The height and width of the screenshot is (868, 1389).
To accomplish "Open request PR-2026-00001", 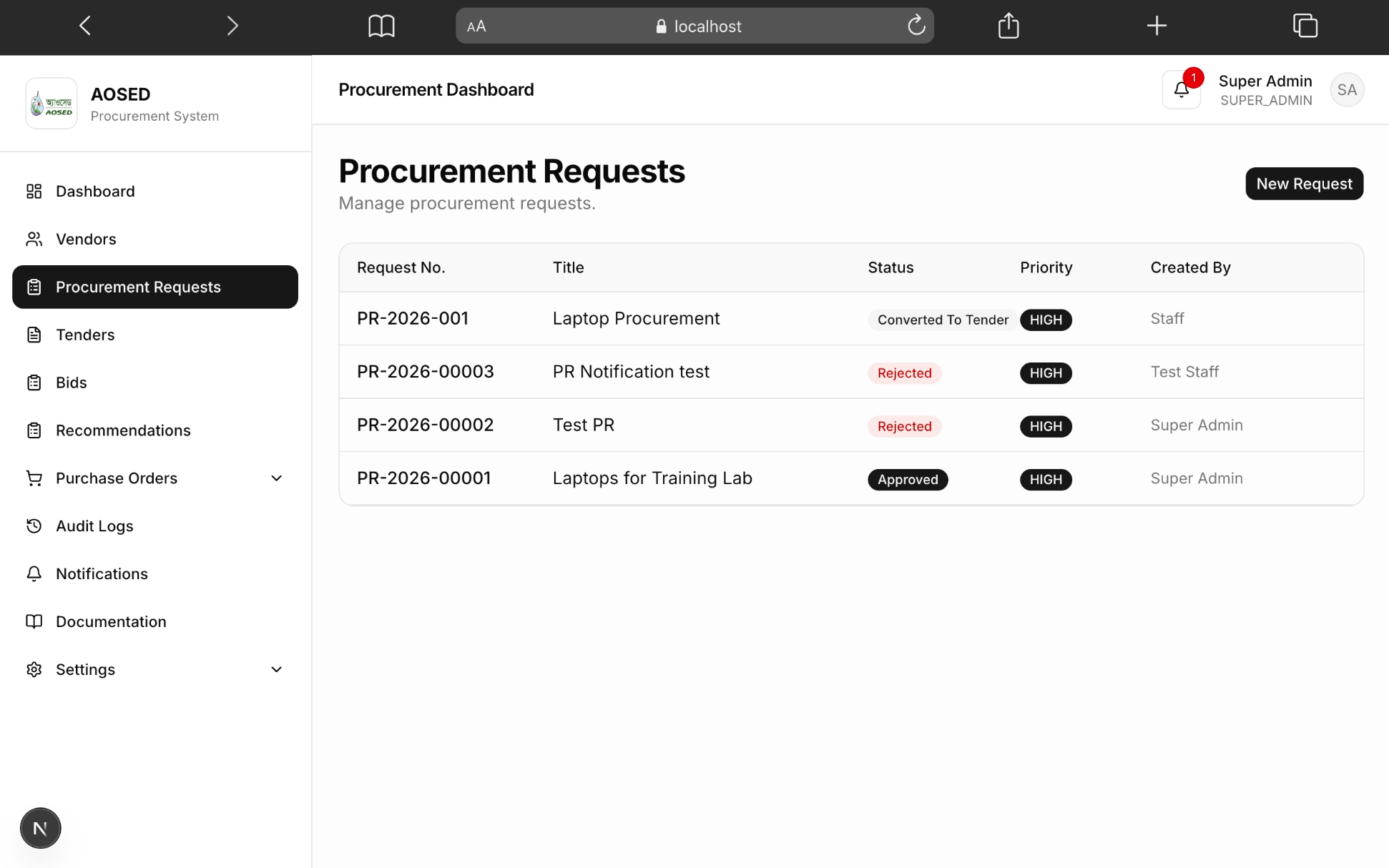I will click(424, 478).
